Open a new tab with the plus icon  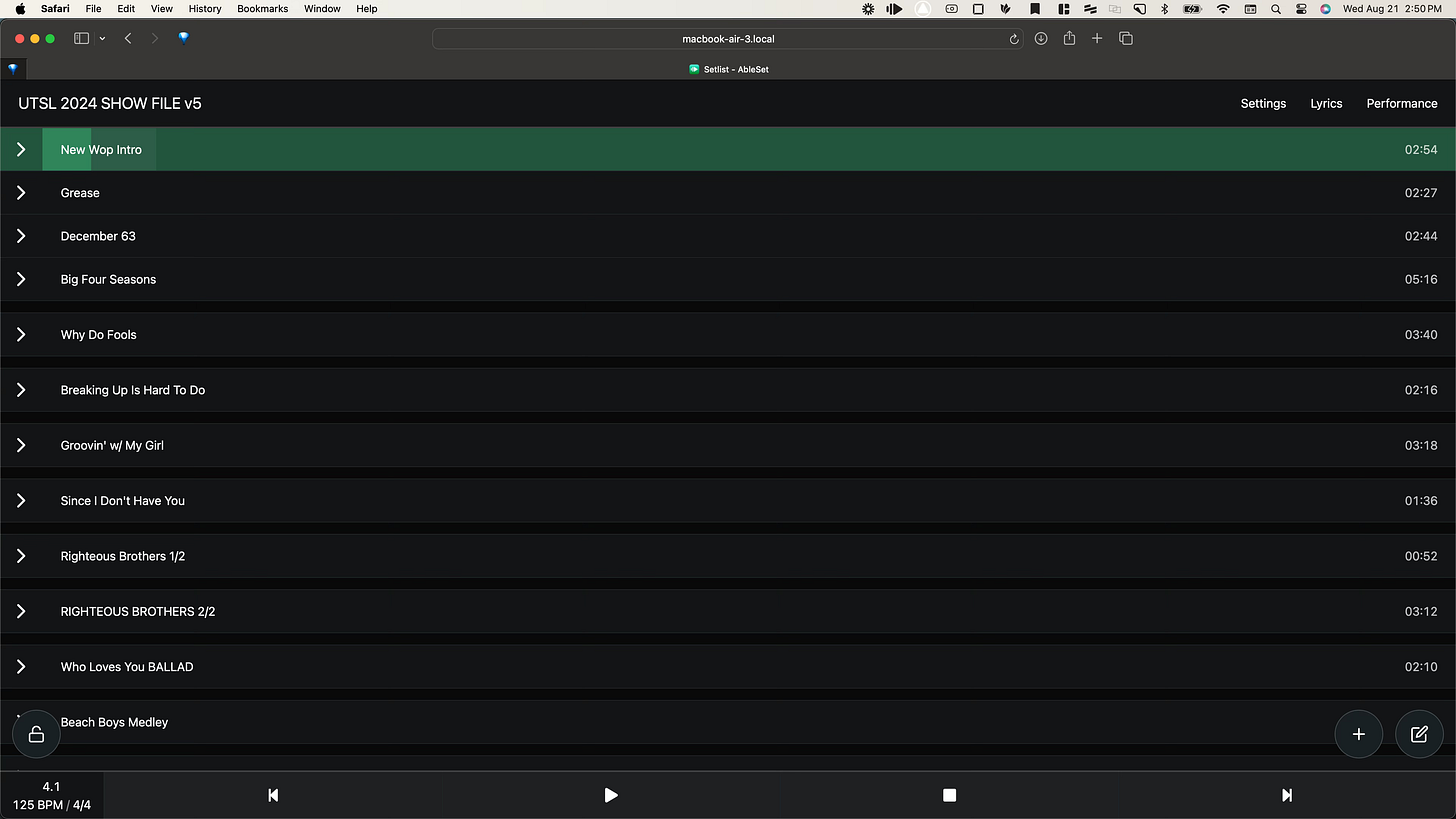tap(1097, 38)
